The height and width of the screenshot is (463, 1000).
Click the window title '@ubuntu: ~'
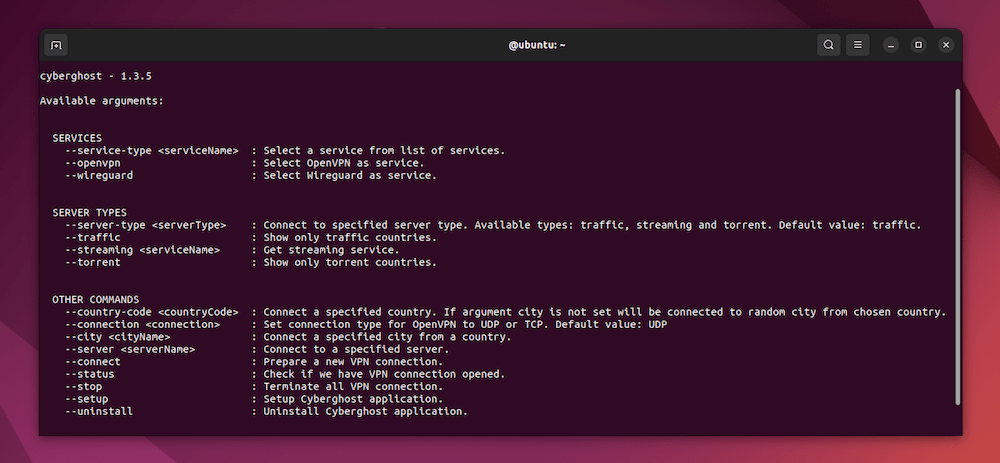coord(537,45)
